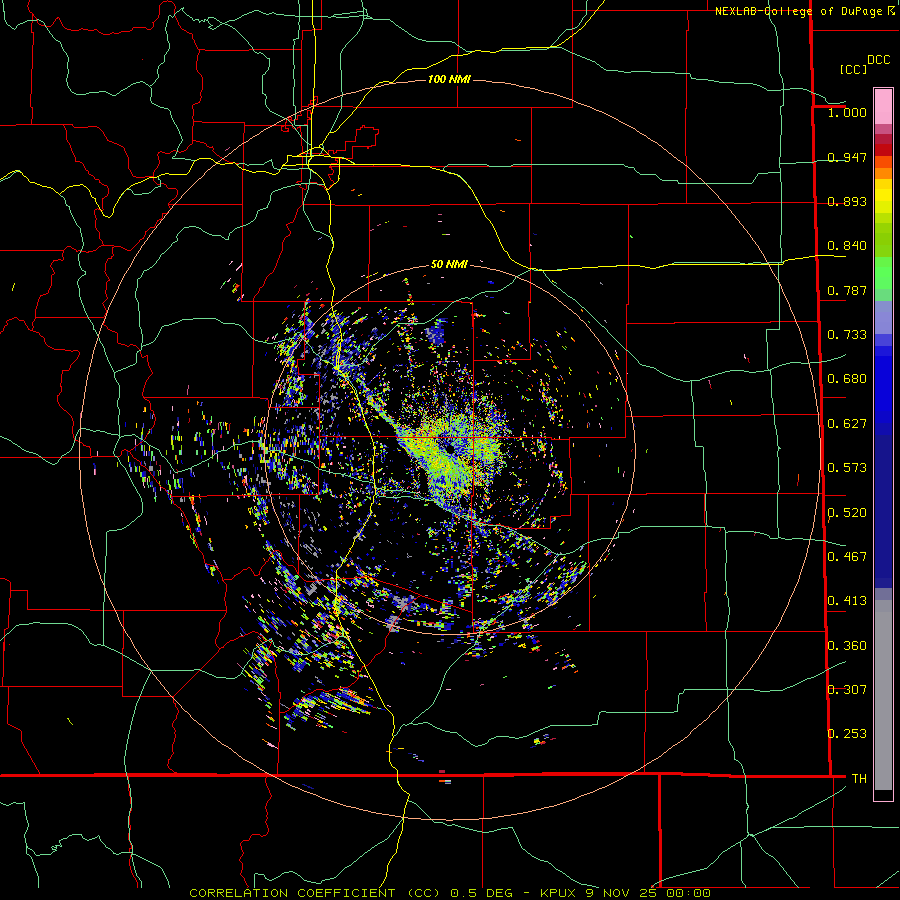Screen dimensions: 900x900
Task: Click the 1.000 value on color scale
Action: coord(847,112)
